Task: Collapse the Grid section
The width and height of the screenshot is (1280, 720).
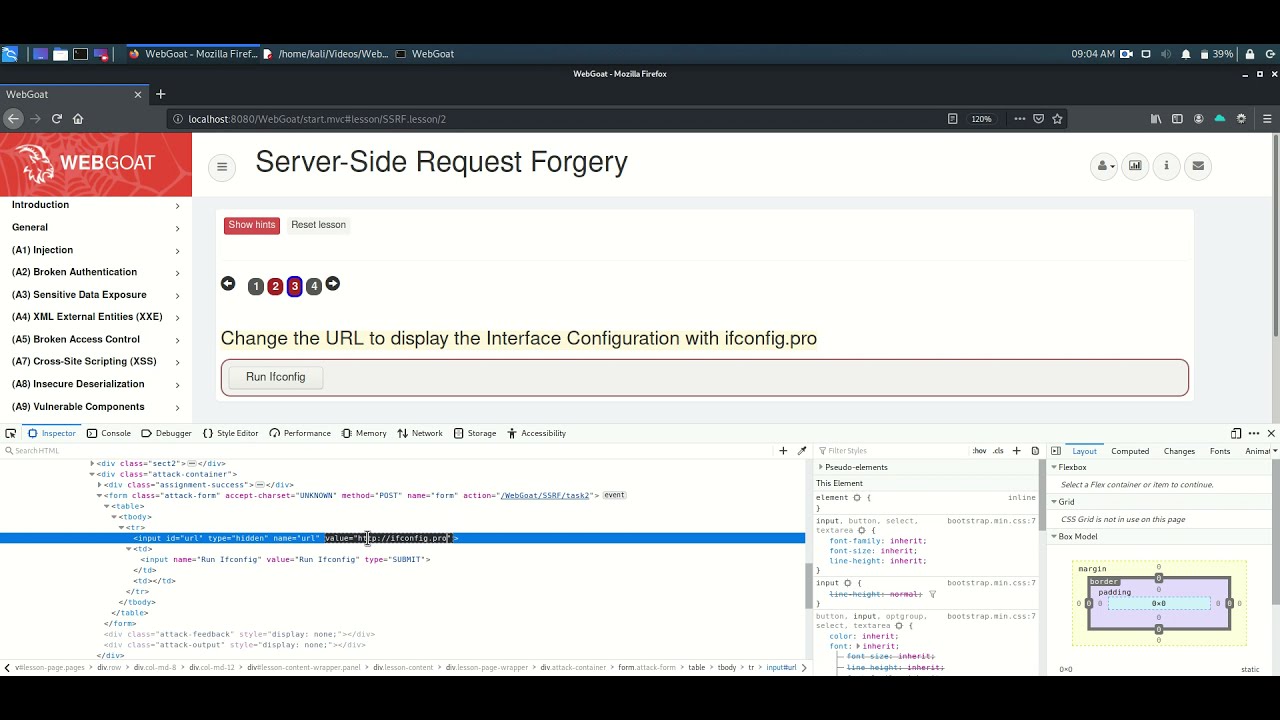Action: (x=1054, y=501)
